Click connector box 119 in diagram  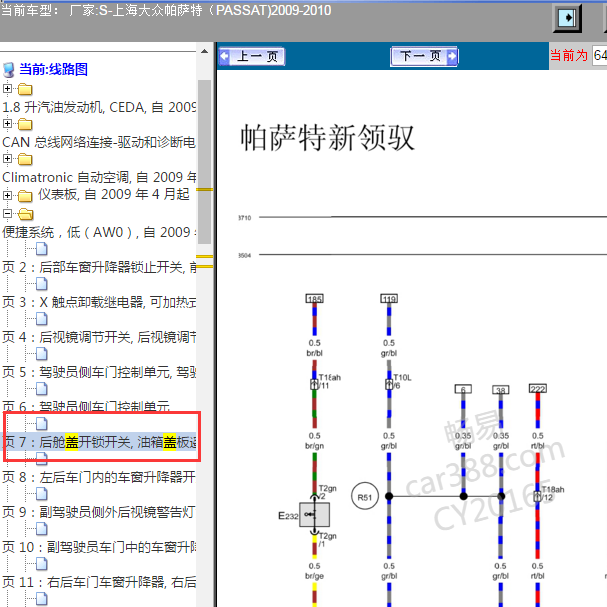click(x=389, y=298)
